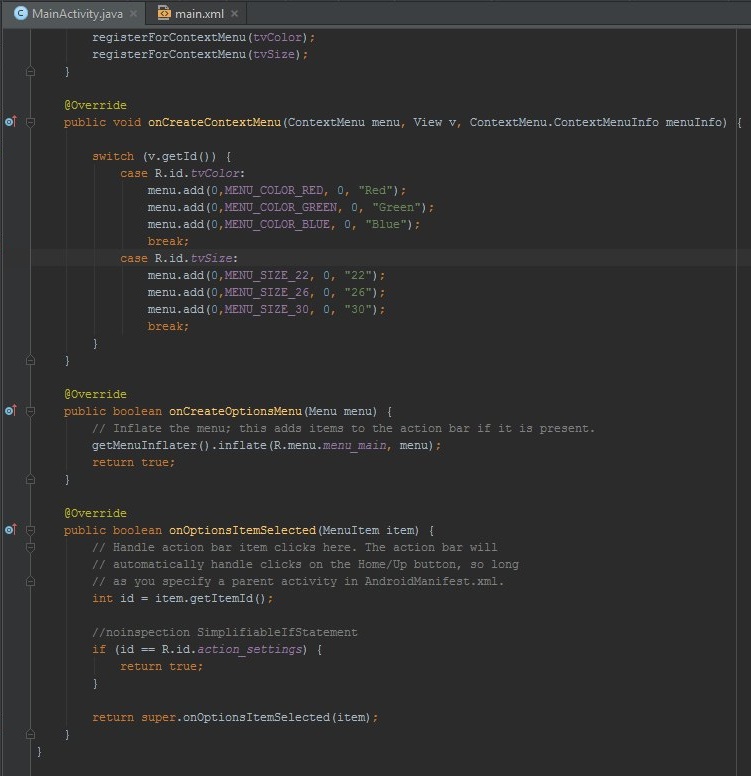The height and width of the screenshot is (776, 751).
Task: Close the MainActivity.java tab
Action: click(133, 14)
